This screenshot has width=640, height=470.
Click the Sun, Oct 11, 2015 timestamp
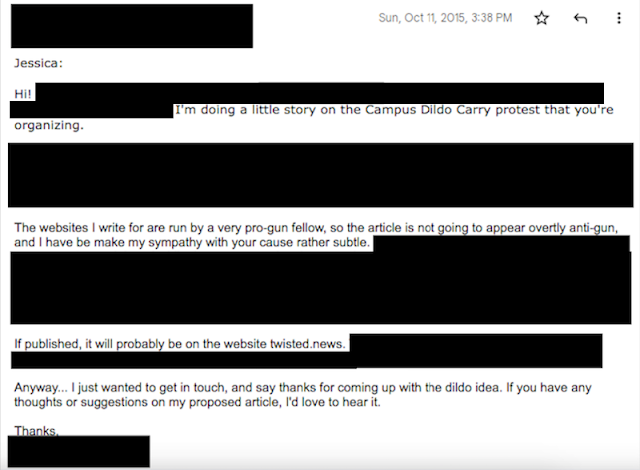pyautogui.click(x=445, y=18)
